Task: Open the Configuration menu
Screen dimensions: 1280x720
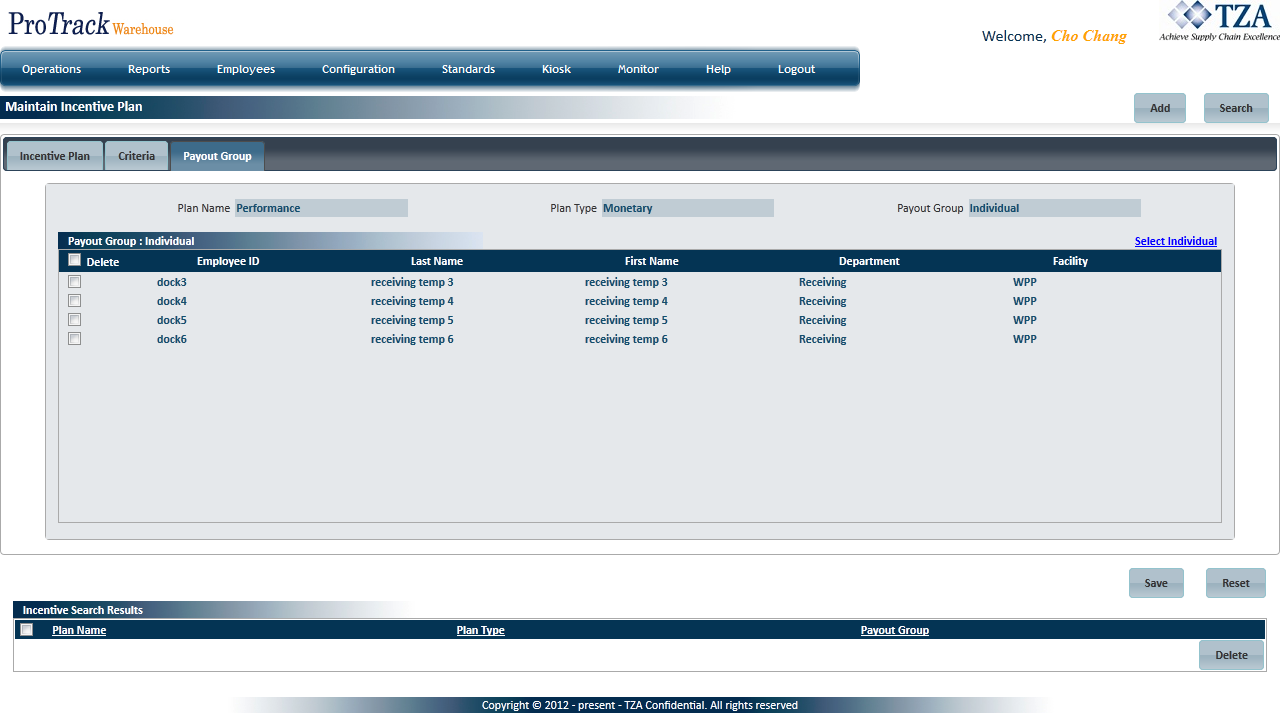Action: 358,69
